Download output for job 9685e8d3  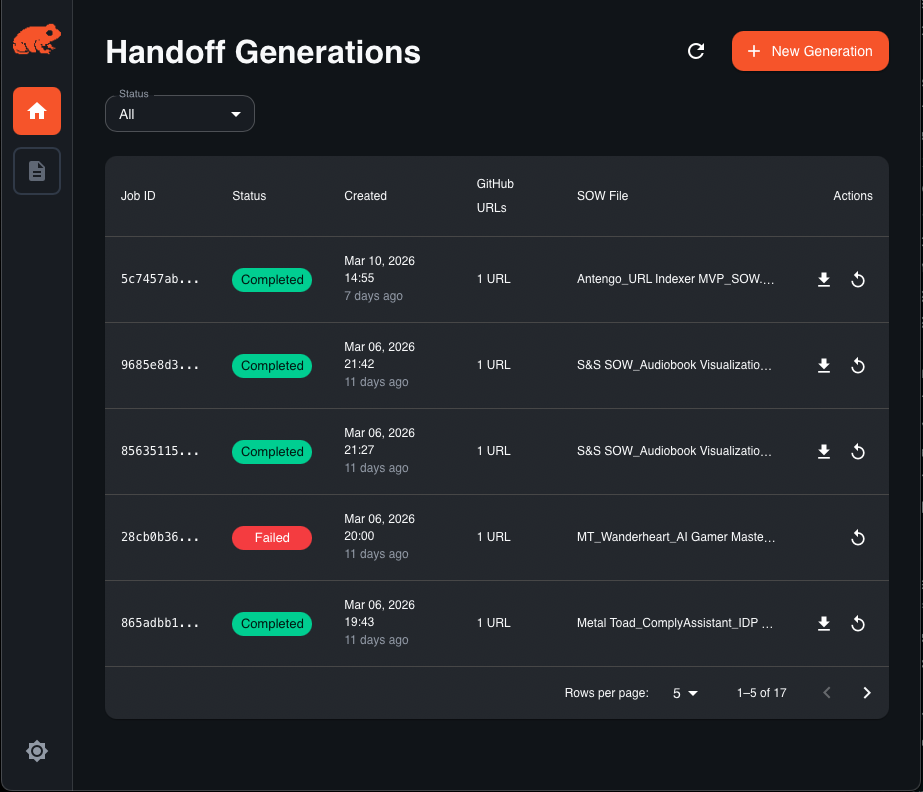tap(824, 365)
